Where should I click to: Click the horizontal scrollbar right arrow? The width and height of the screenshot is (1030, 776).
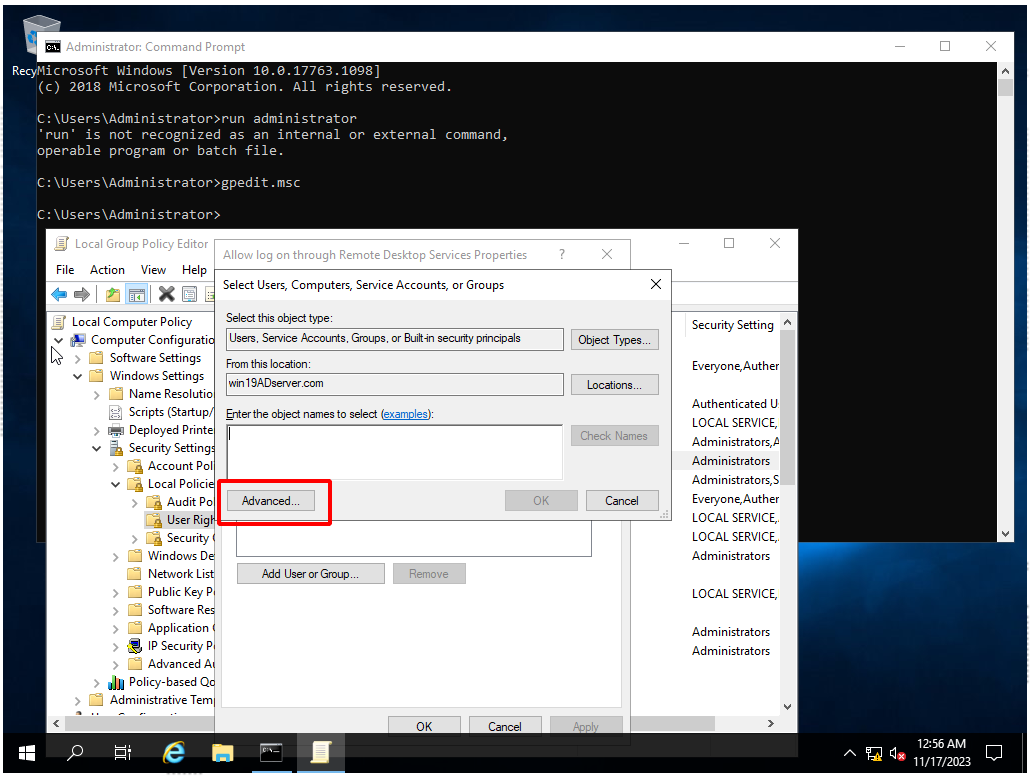tap(771, 723)
